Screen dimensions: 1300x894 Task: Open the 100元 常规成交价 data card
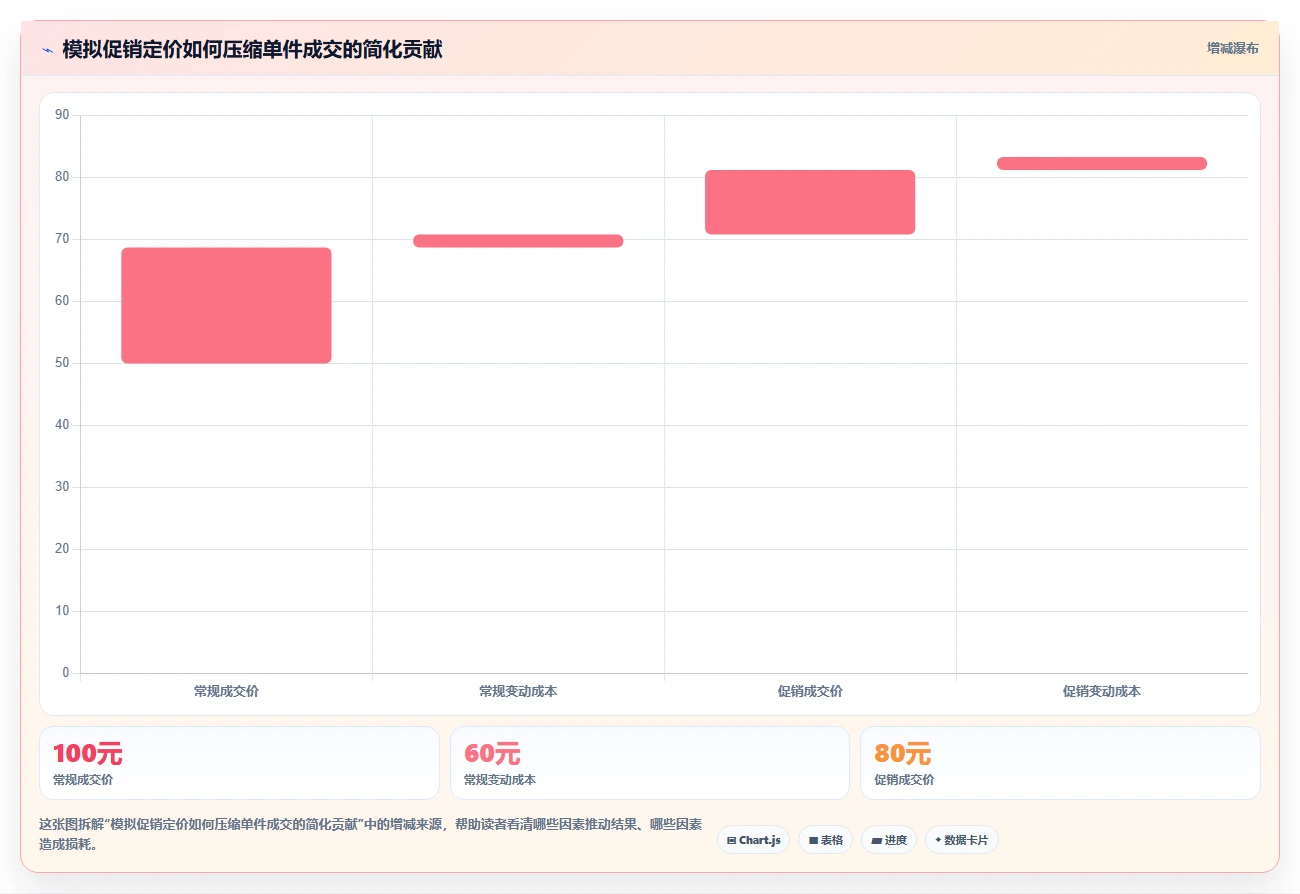point(239,763)
